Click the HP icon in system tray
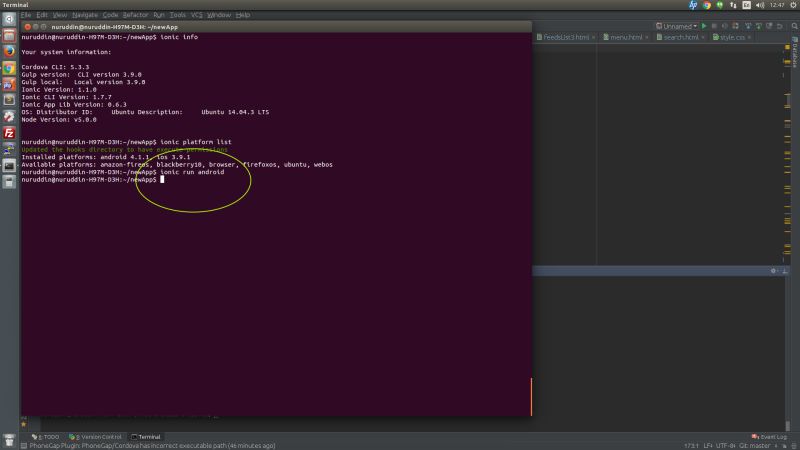This screenshot has width=800, height=450. click(693, 5)
